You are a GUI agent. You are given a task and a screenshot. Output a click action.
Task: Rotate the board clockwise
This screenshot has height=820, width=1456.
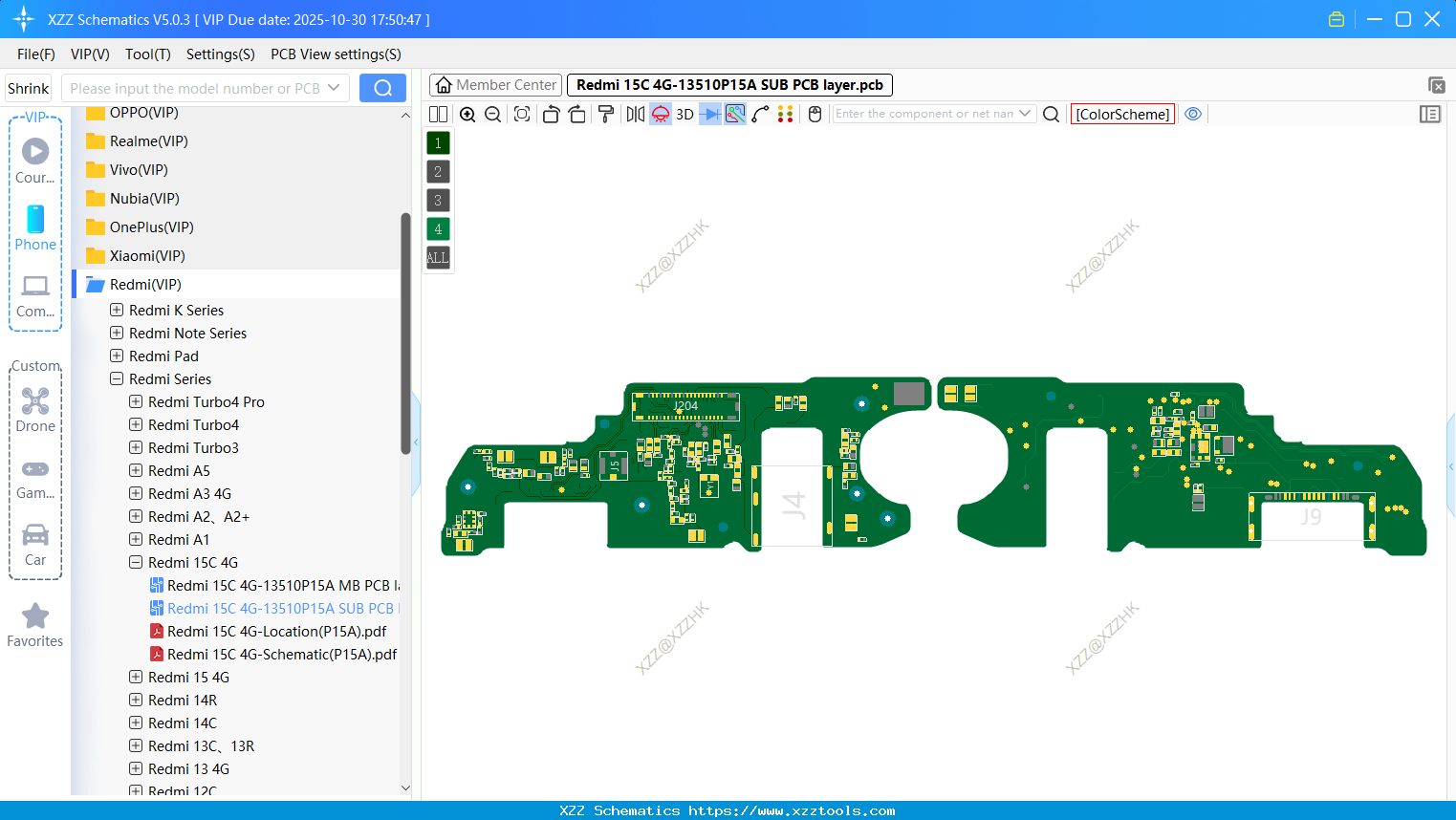577,115
